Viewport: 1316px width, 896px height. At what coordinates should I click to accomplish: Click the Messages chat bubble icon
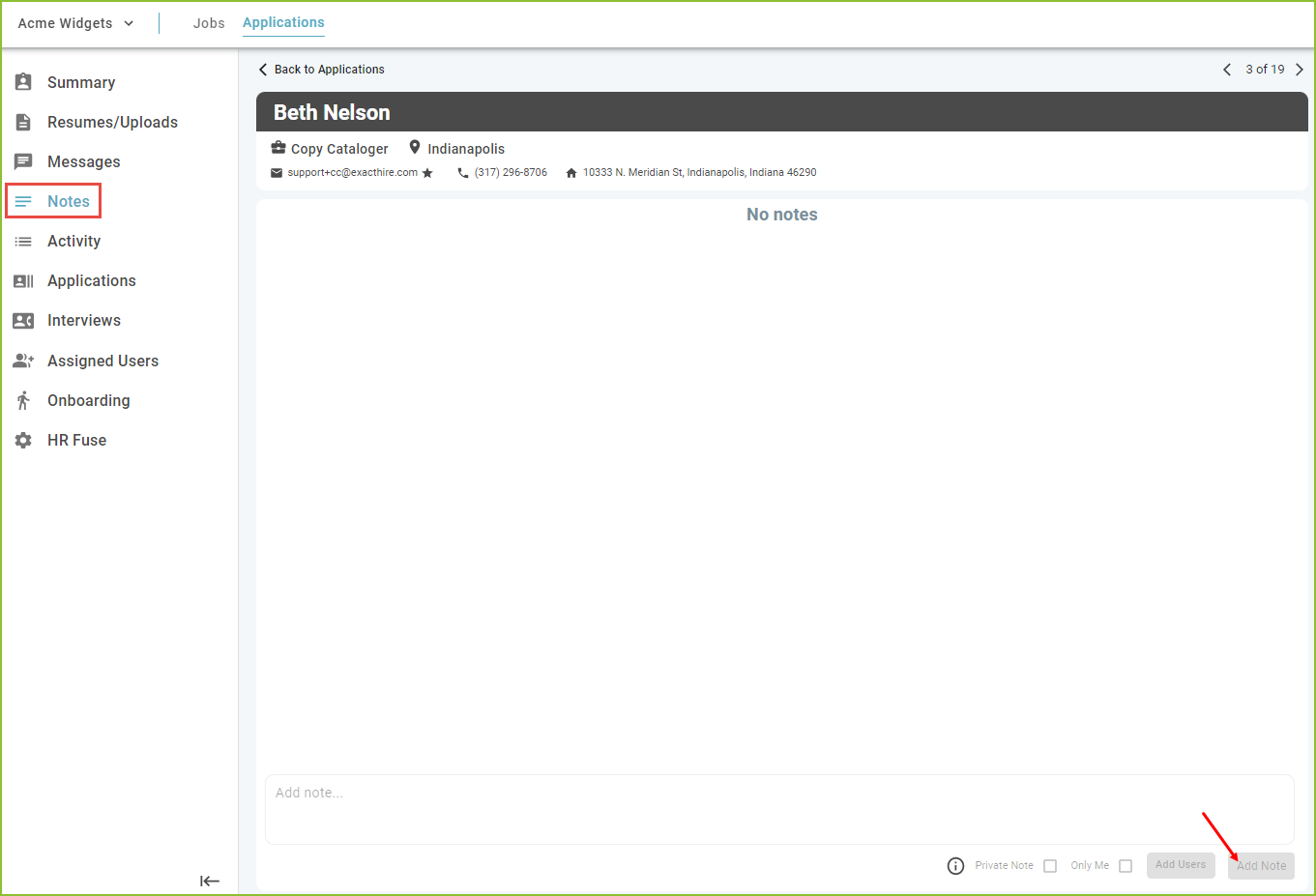point(23,161)
